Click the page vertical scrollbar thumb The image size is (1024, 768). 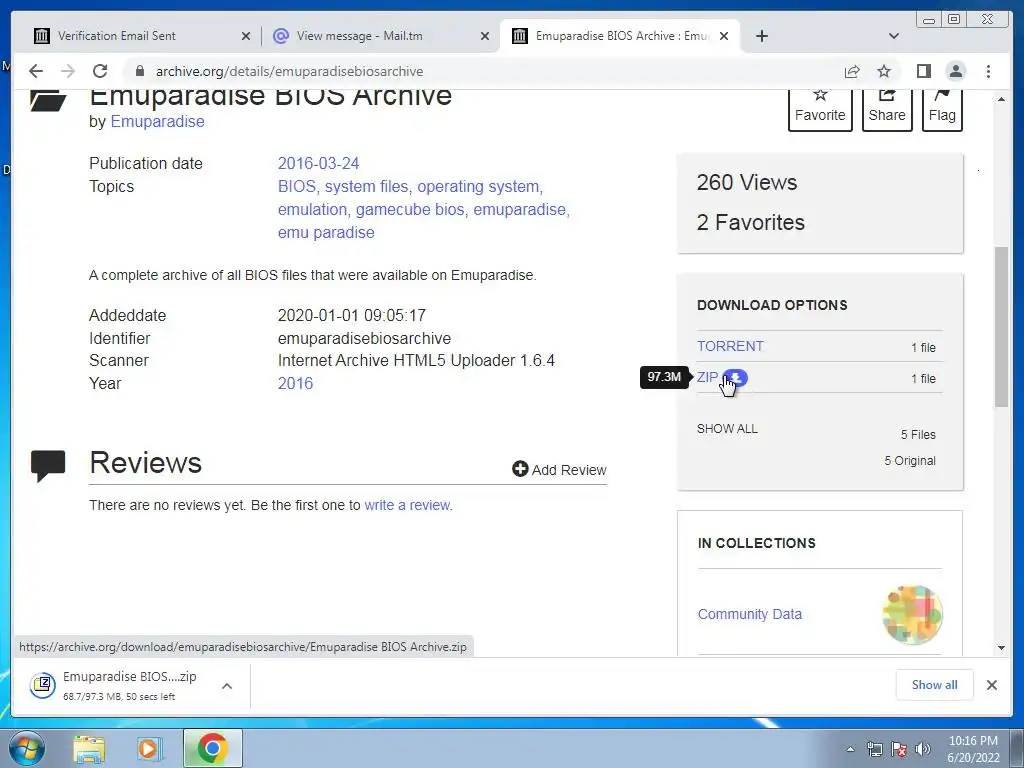[1001, 327]
